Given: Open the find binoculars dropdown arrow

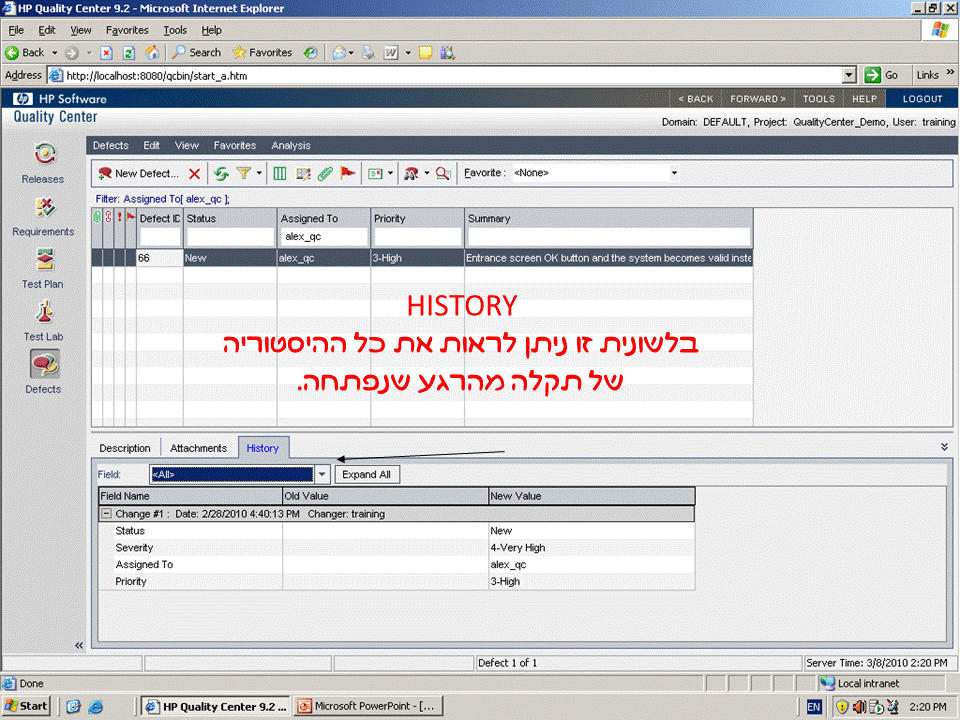Looking at the screenshot, I should (427, 174).
